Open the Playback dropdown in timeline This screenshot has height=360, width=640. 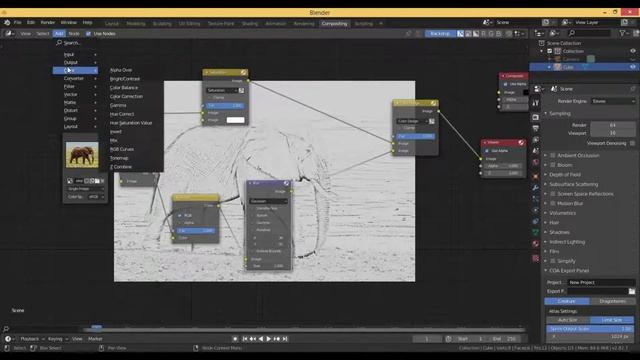click(x=32, y=339)
